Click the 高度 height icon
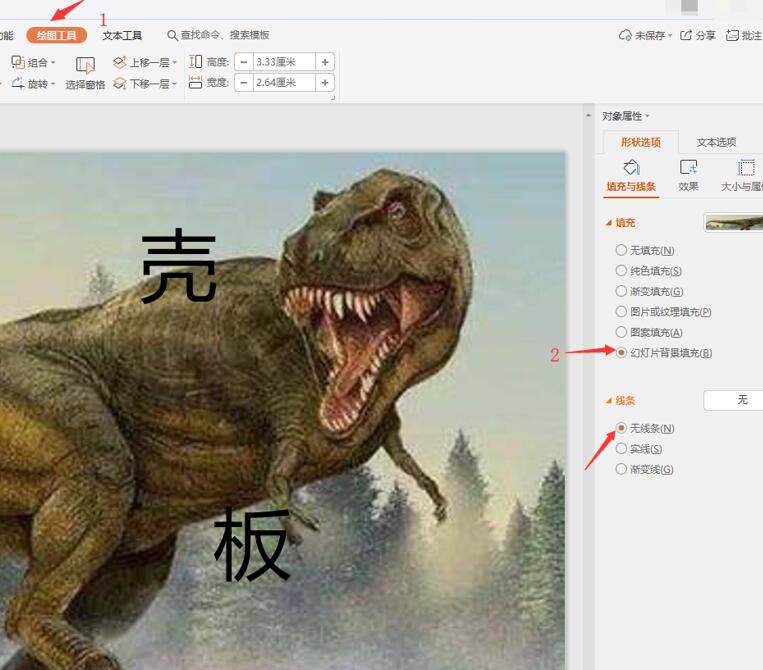The image size is (763, 670). [x=196, y=62]
